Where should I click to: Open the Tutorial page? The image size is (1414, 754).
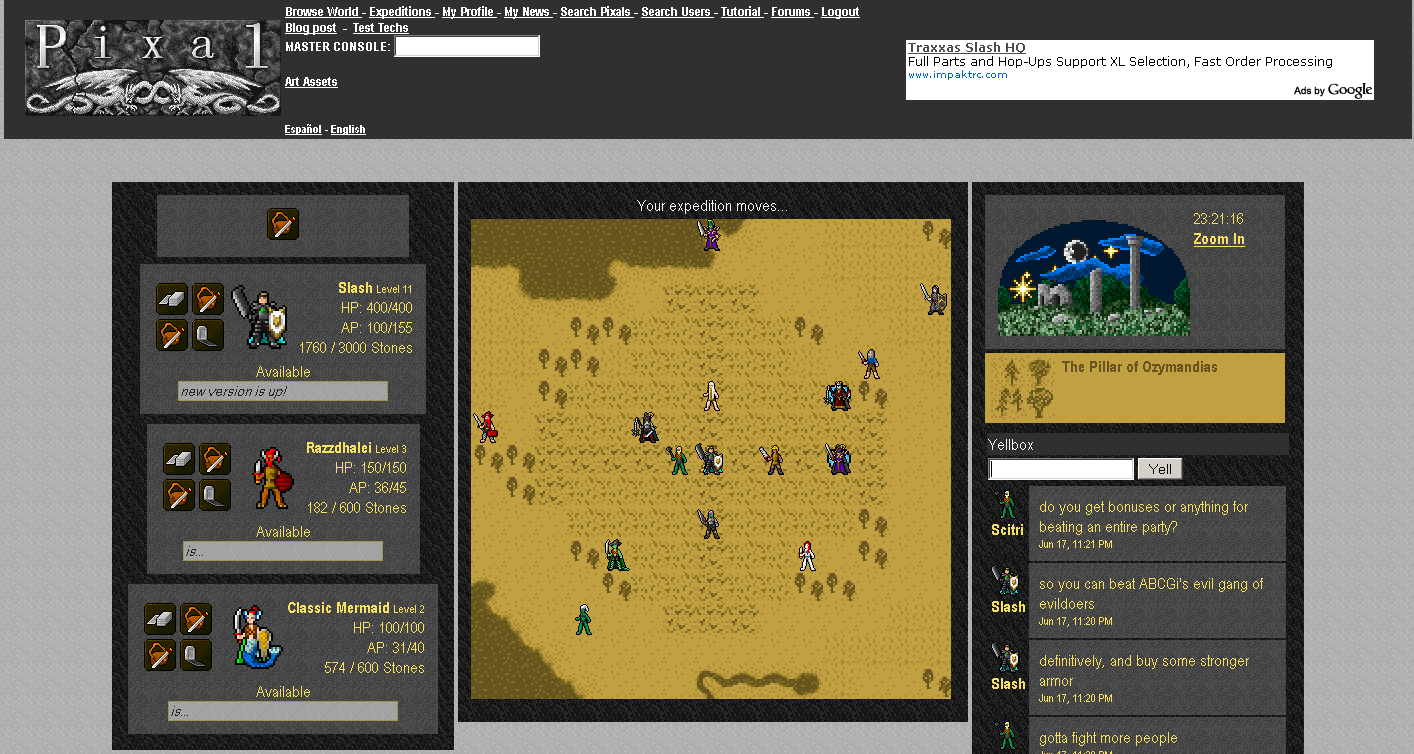tap(741, 12)
